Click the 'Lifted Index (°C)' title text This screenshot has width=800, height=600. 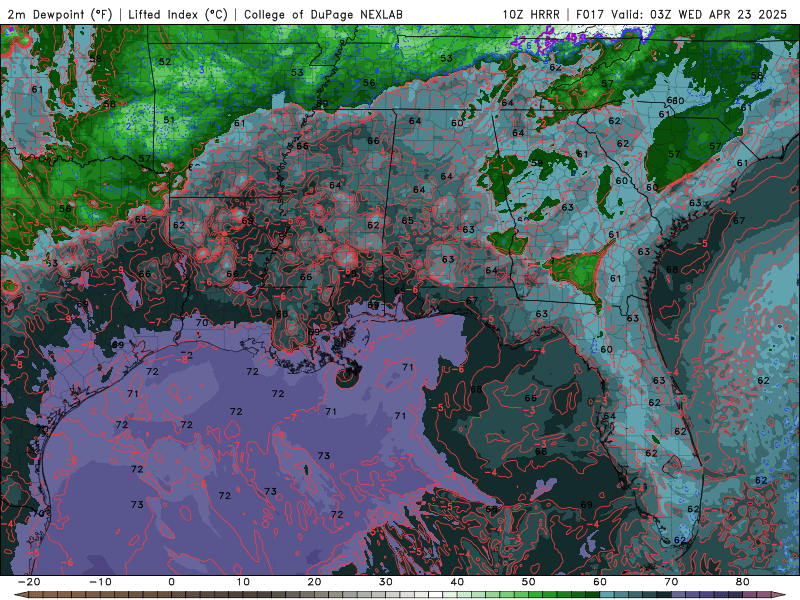point(178,14)
